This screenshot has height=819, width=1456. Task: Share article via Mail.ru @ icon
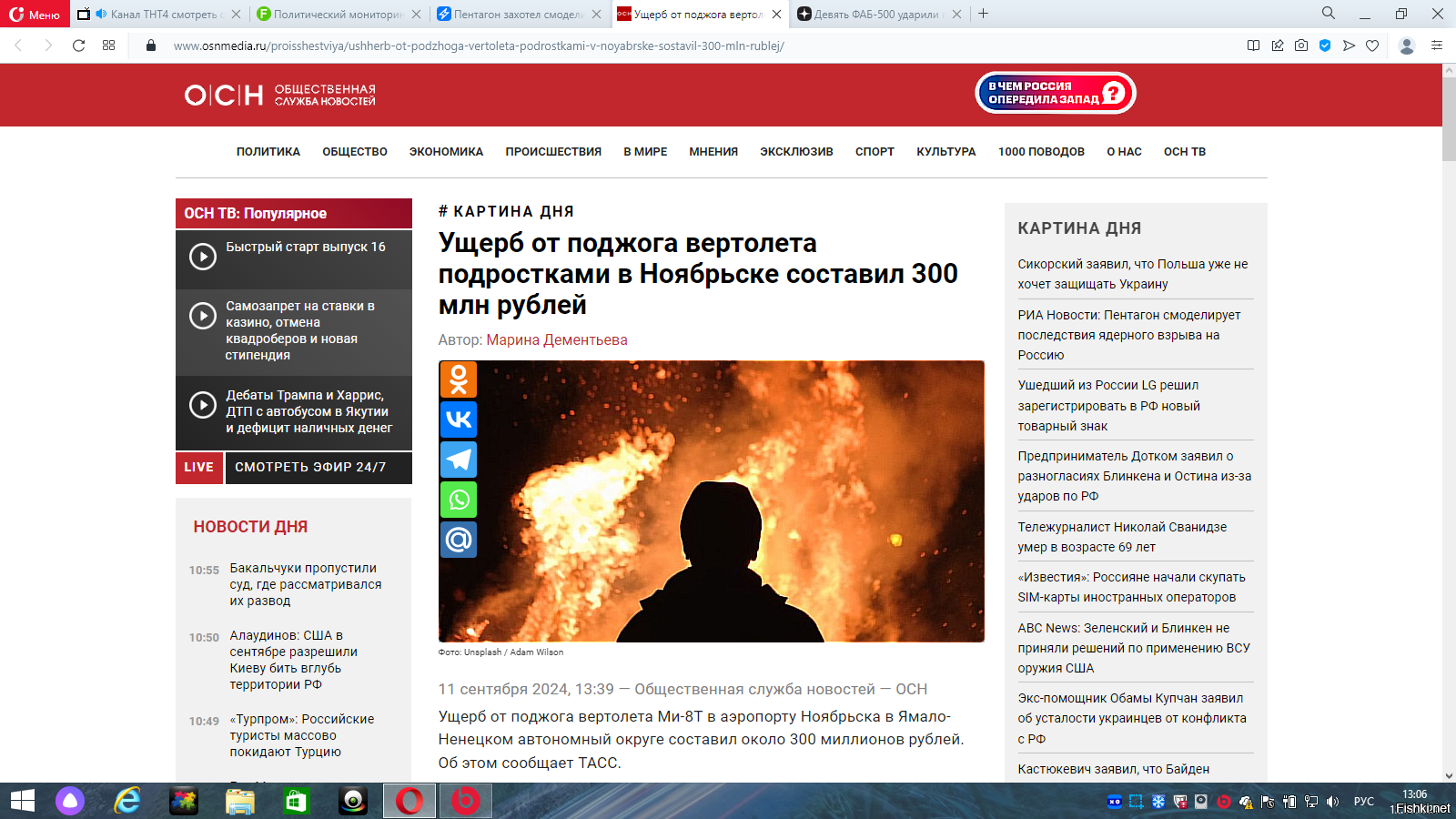tap(459, 540)
